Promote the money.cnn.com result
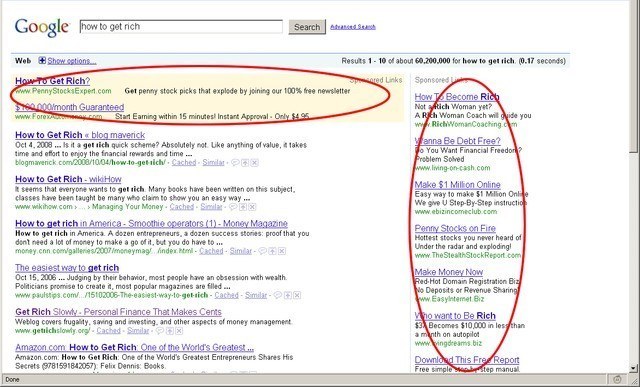 pos(272,251)
